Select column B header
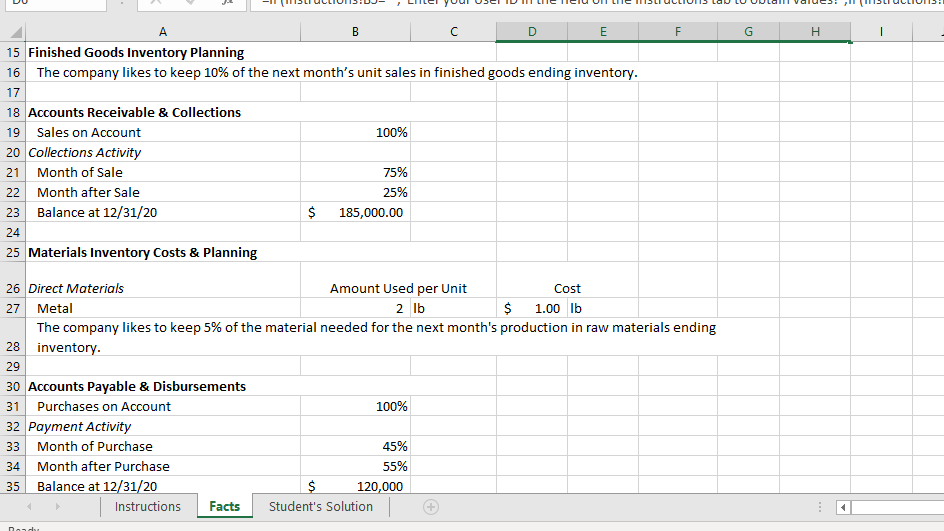Image resolution: width=944 pixels, height=531 pixels. (355, 32)
